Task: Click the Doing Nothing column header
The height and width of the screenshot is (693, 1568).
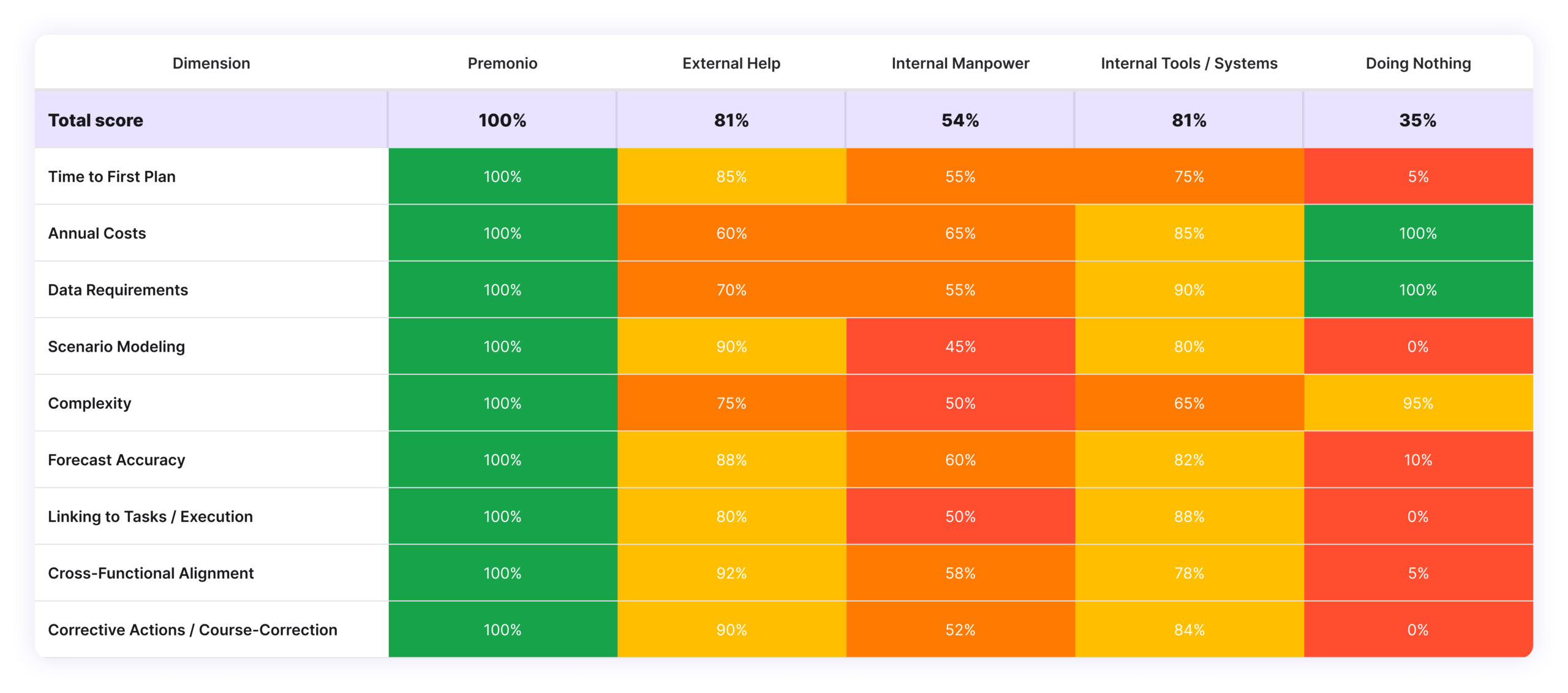Action: click(x=1418, y=63)
